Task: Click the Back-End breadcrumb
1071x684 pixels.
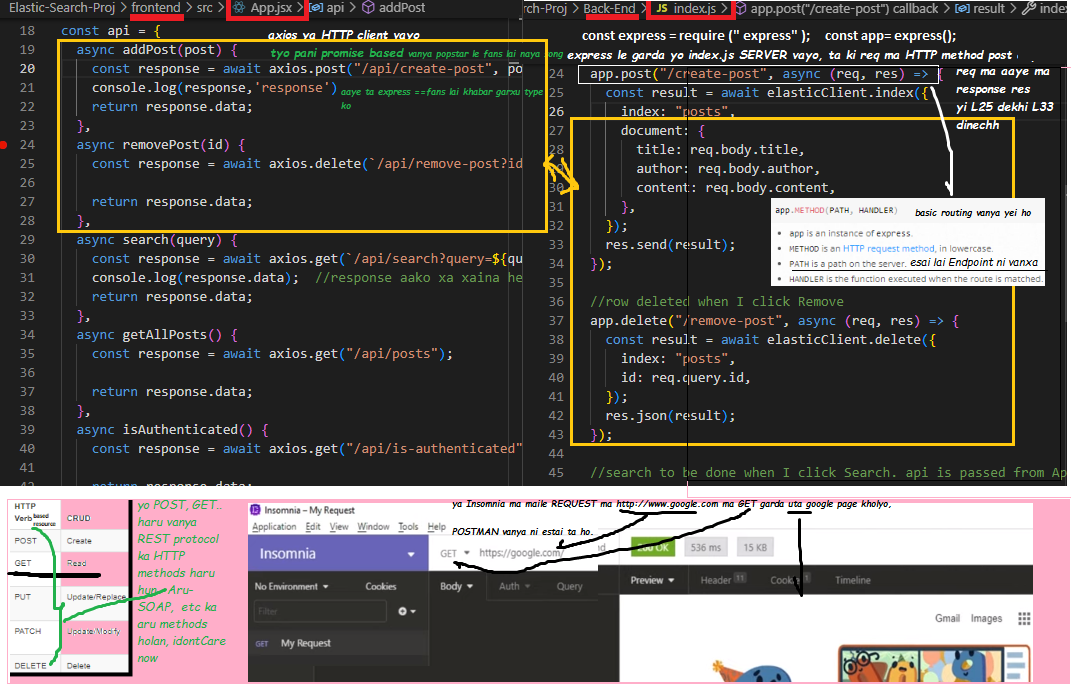Action: pyautogui.click(x=609, y=8)
